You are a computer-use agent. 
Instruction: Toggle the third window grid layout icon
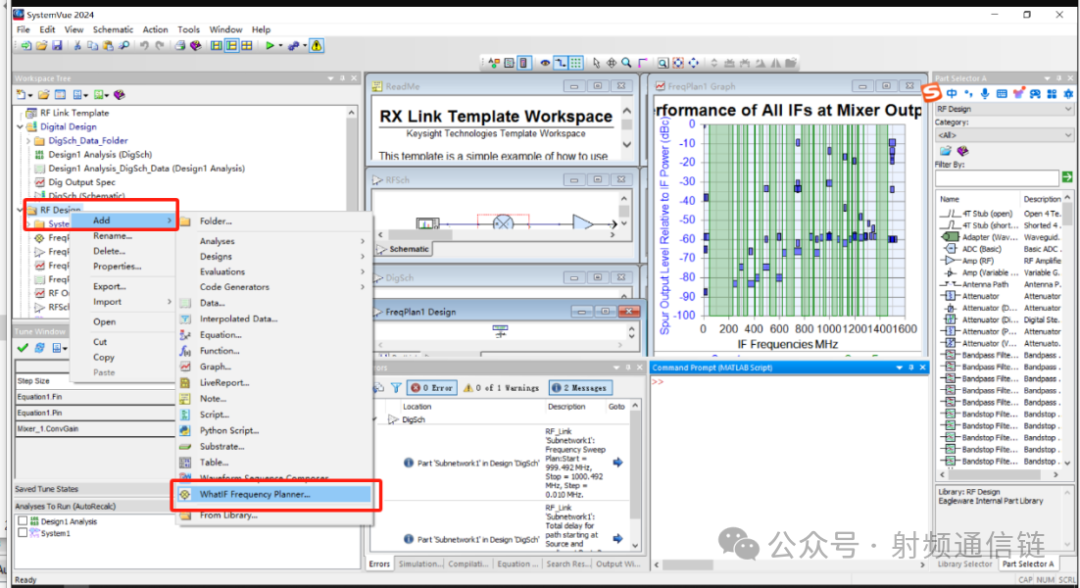tap(247, 45)
